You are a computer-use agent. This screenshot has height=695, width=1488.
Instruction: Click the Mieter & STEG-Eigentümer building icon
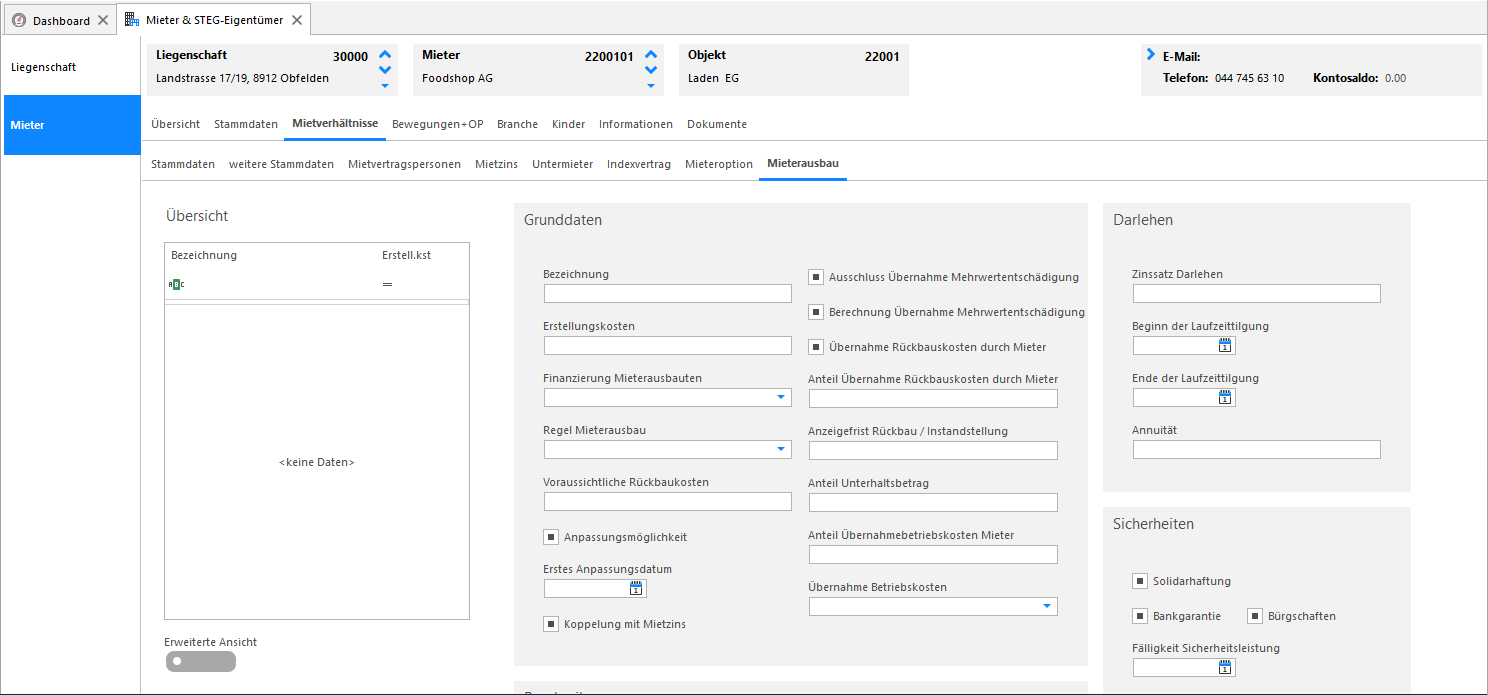(x=132, y=20)
